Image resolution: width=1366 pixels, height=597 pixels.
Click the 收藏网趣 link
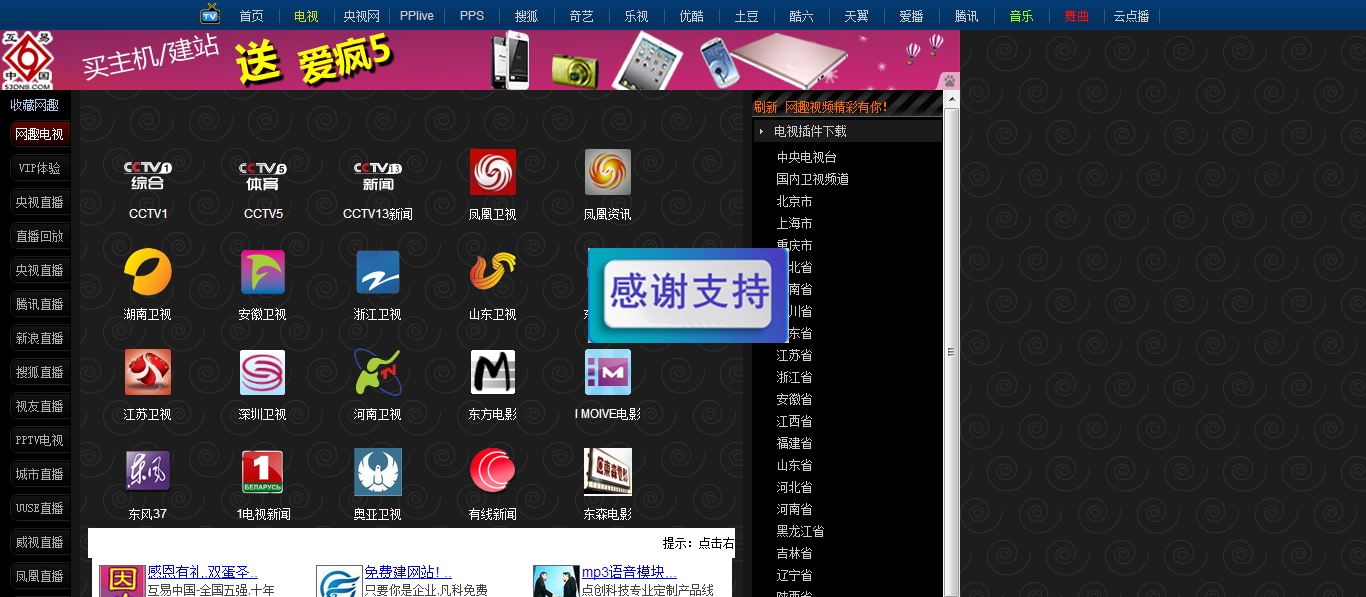(35, 105)
